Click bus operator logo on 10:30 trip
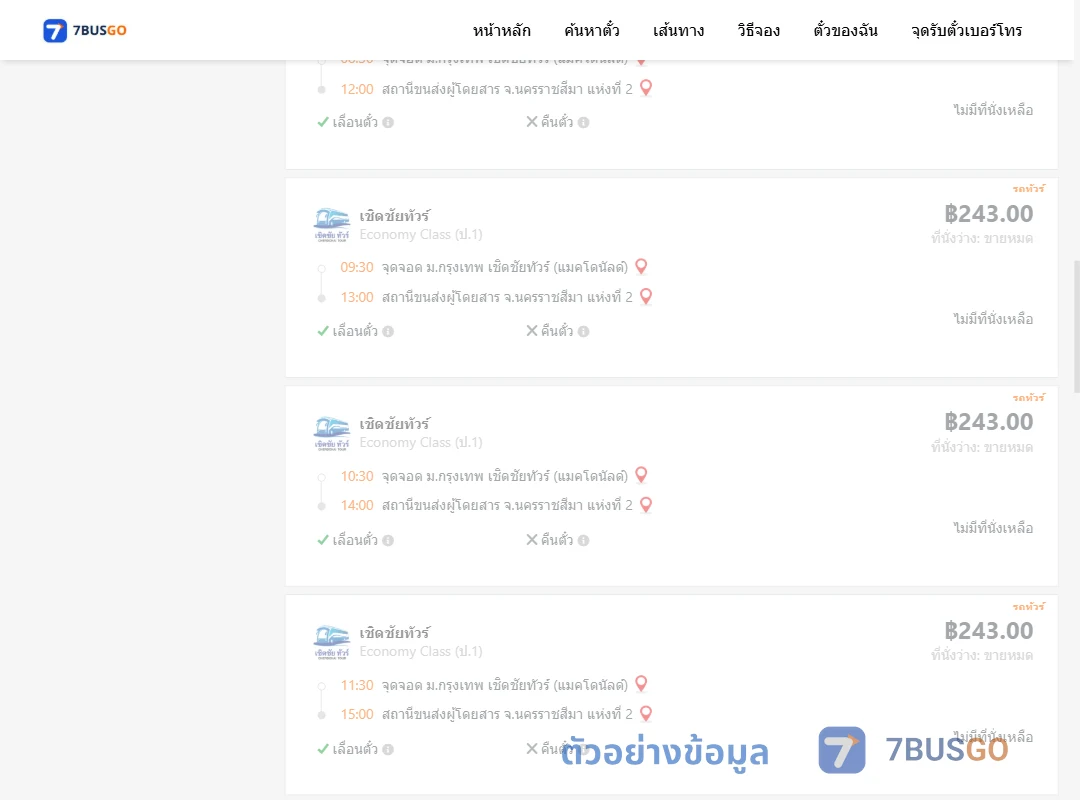Image resolution: width=1080 pixels, height=800 pixels. 331,433
